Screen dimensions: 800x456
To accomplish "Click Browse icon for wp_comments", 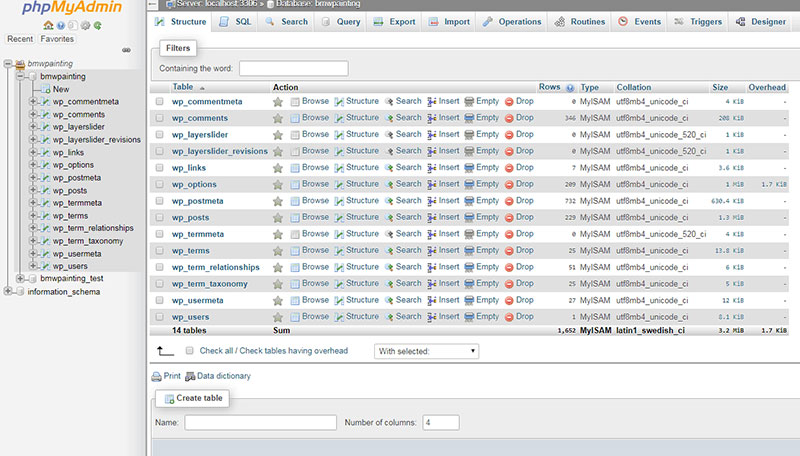I will pyautogui.click(x=295, y=118).
